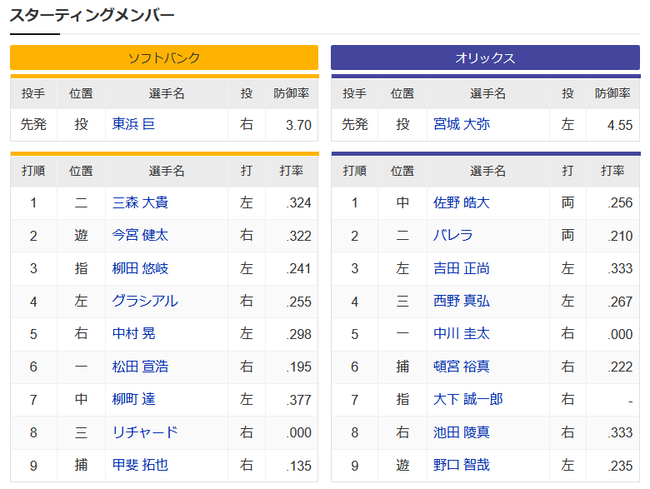This screenshot has width=650, height=489.
Task: Open player link 吉田 正尚
Action: pos(461,268)
